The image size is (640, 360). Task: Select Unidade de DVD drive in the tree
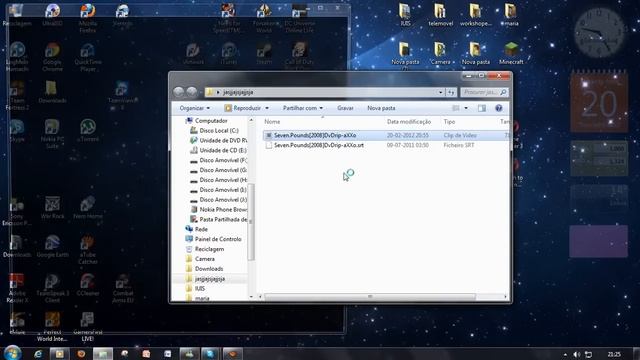[x=219, y=140]
